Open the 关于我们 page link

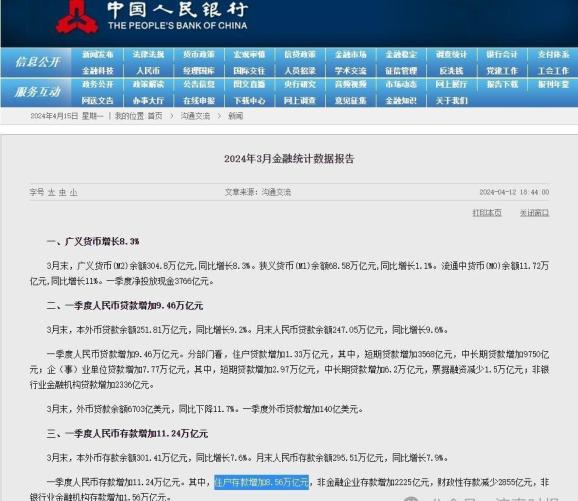[x=452, y=101]
